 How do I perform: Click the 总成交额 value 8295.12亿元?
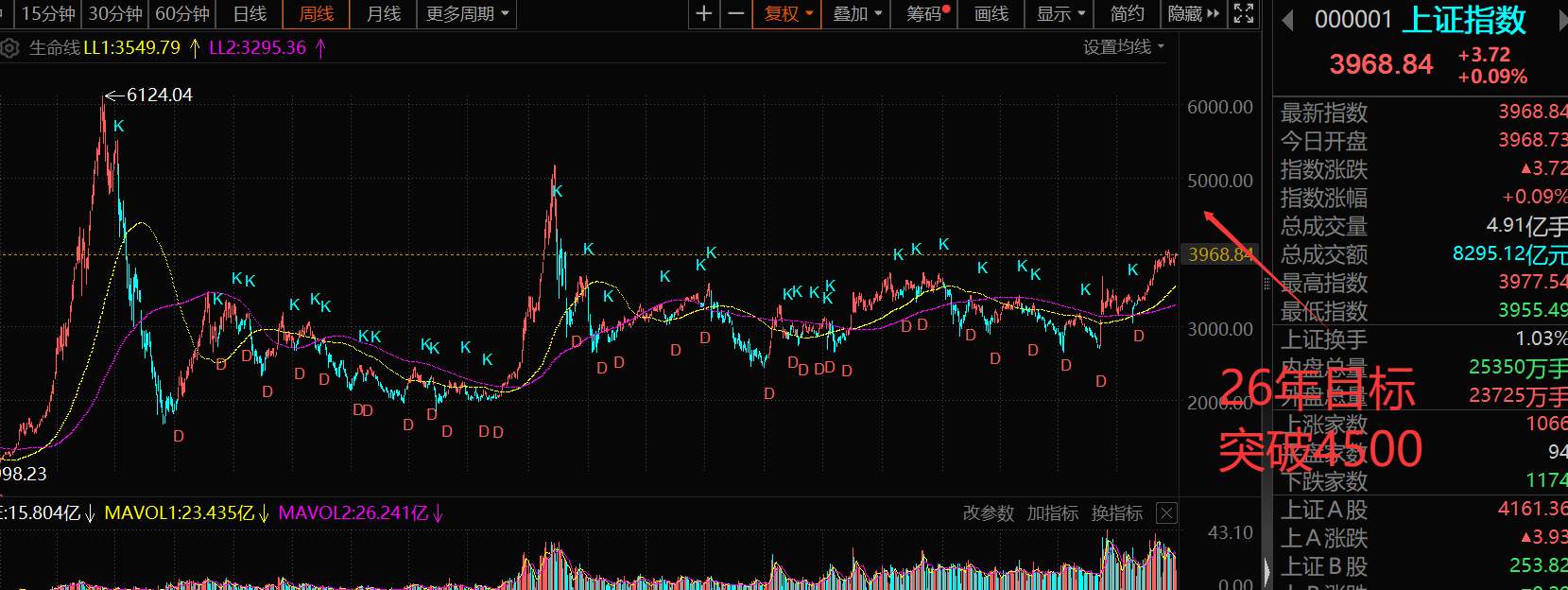[1509, 253]
